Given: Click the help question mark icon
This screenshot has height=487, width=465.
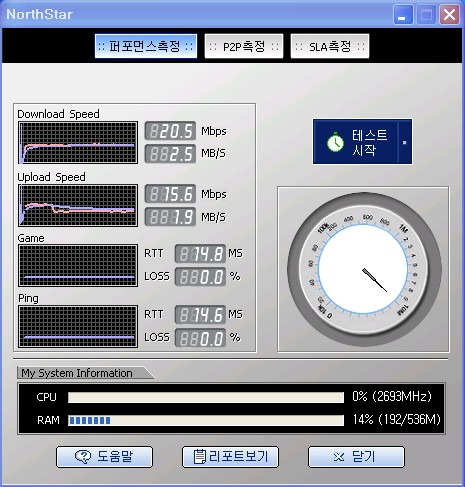Looking at the screenshot, I should click(83, 456).
